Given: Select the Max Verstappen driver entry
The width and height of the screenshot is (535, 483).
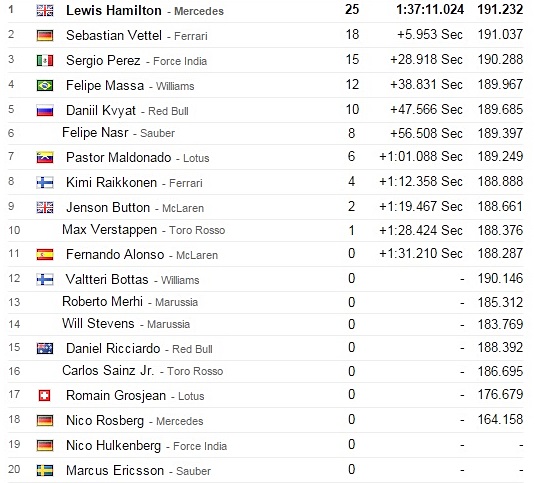Looking at the screenshot, I should 109,230.
